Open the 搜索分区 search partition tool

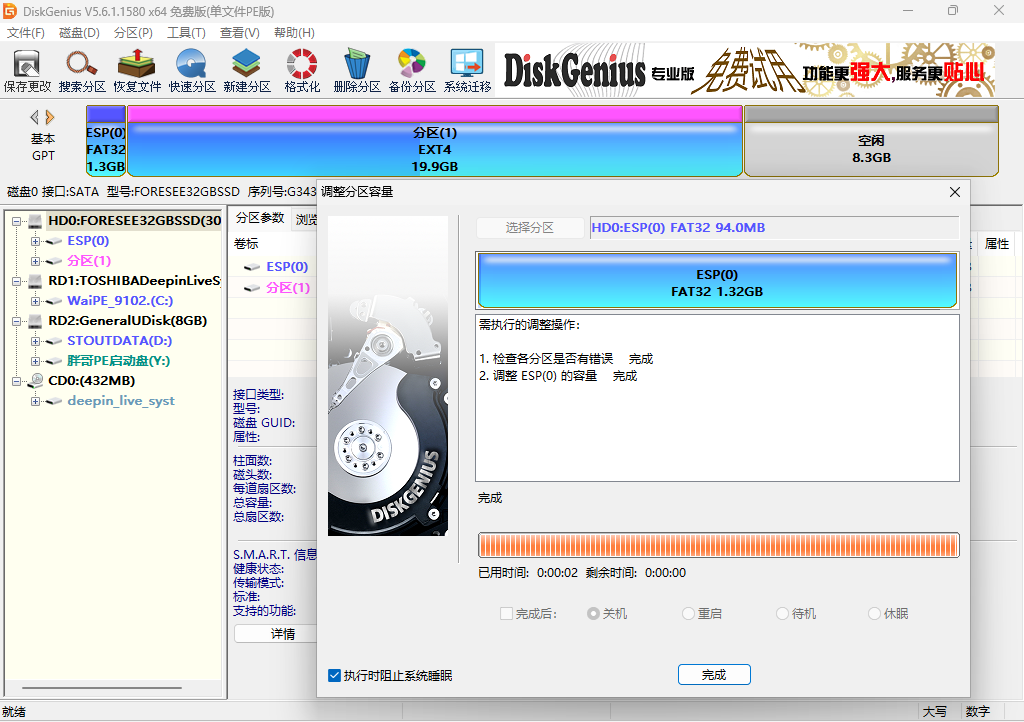(x=82, y=71)
